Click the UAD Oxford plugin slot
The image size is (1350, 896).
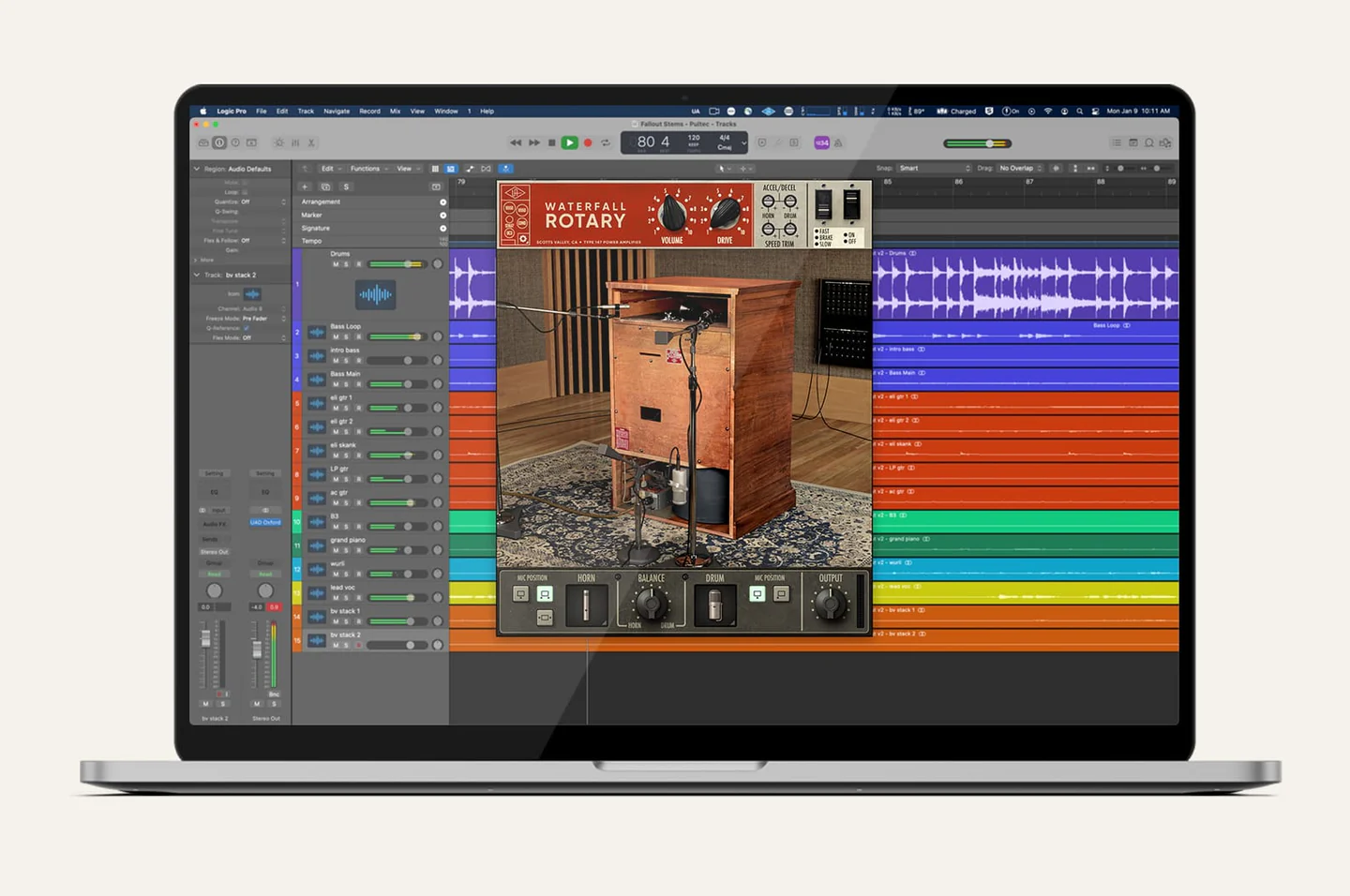(265, 522)
